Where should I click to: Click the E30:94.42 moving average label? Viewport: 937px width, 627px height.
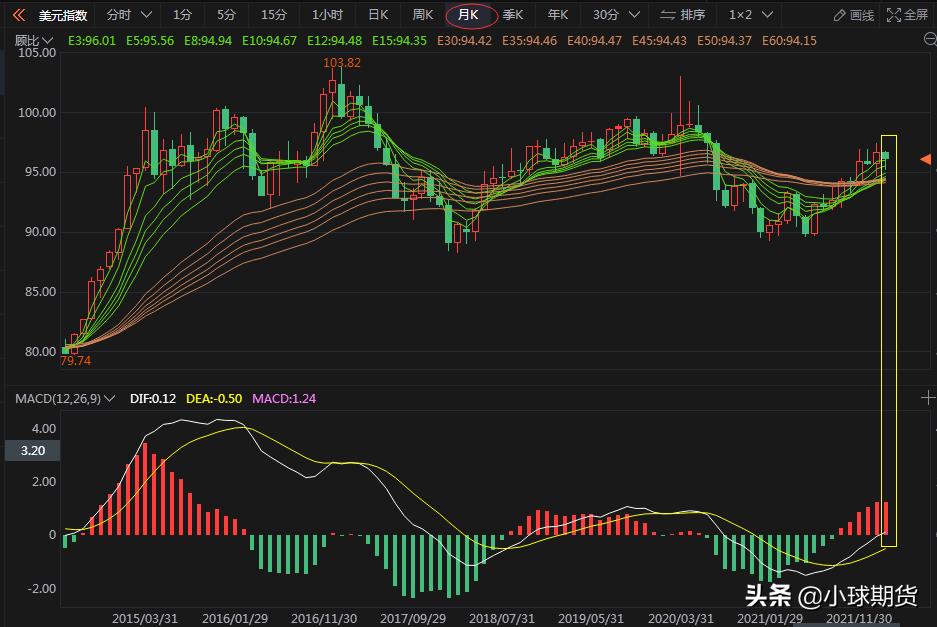tap(464, 41)
